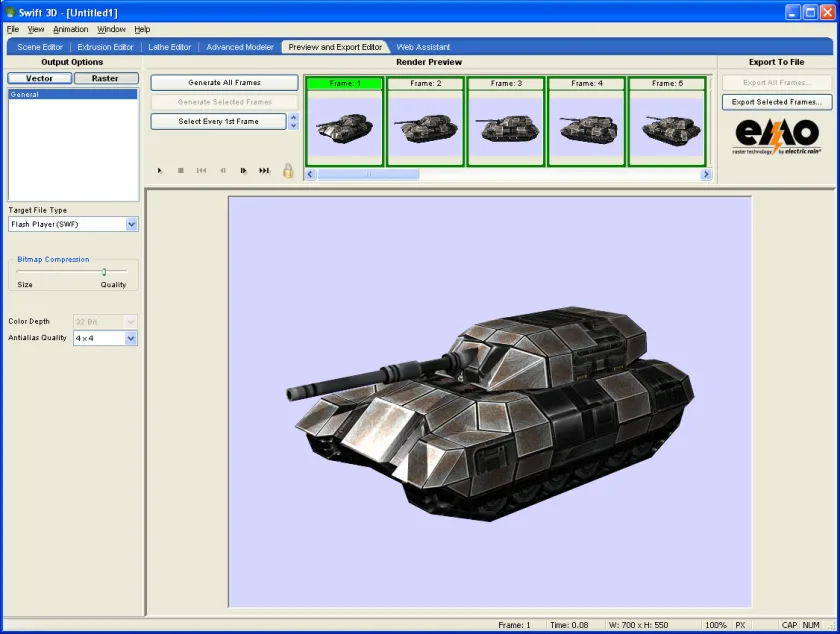The height and width of the screenshot is (634, 840).
Task: Step back one frame icon
Action: (222, 170)
